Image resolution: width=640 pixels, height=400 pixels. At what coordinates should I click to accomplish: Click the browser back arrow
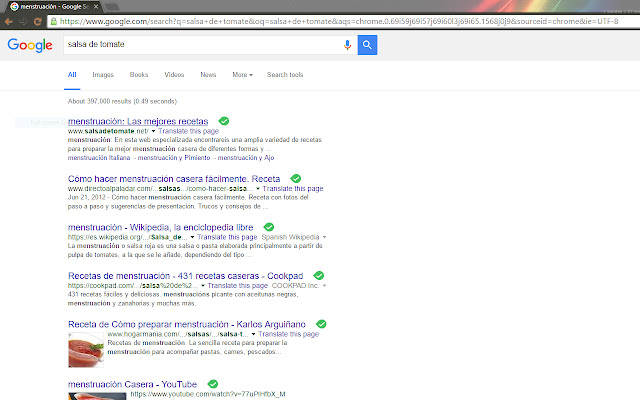pos(9,22)
